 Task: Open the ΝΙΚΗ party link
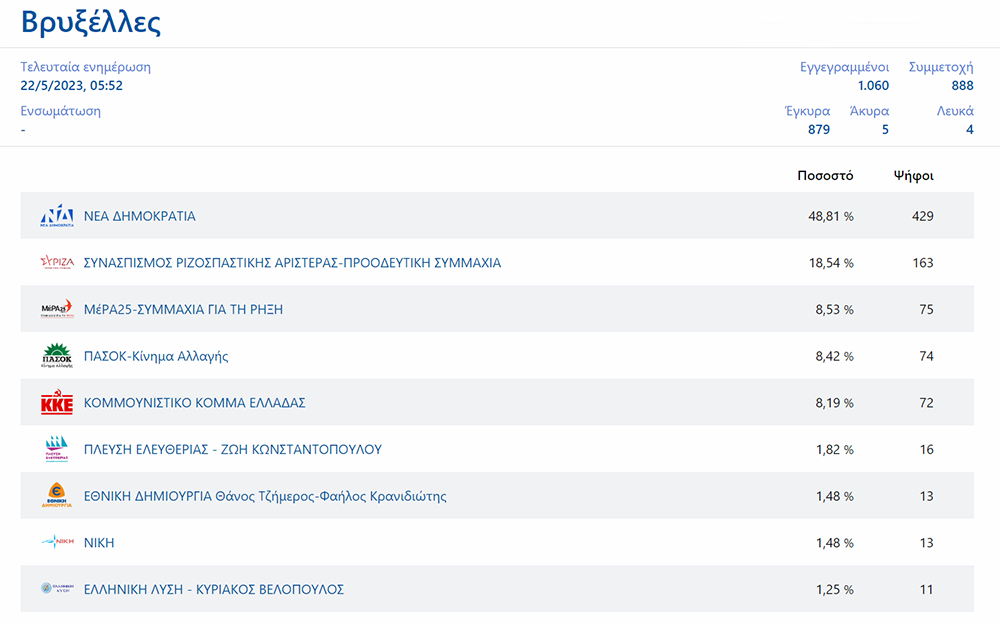click(99, 543)
